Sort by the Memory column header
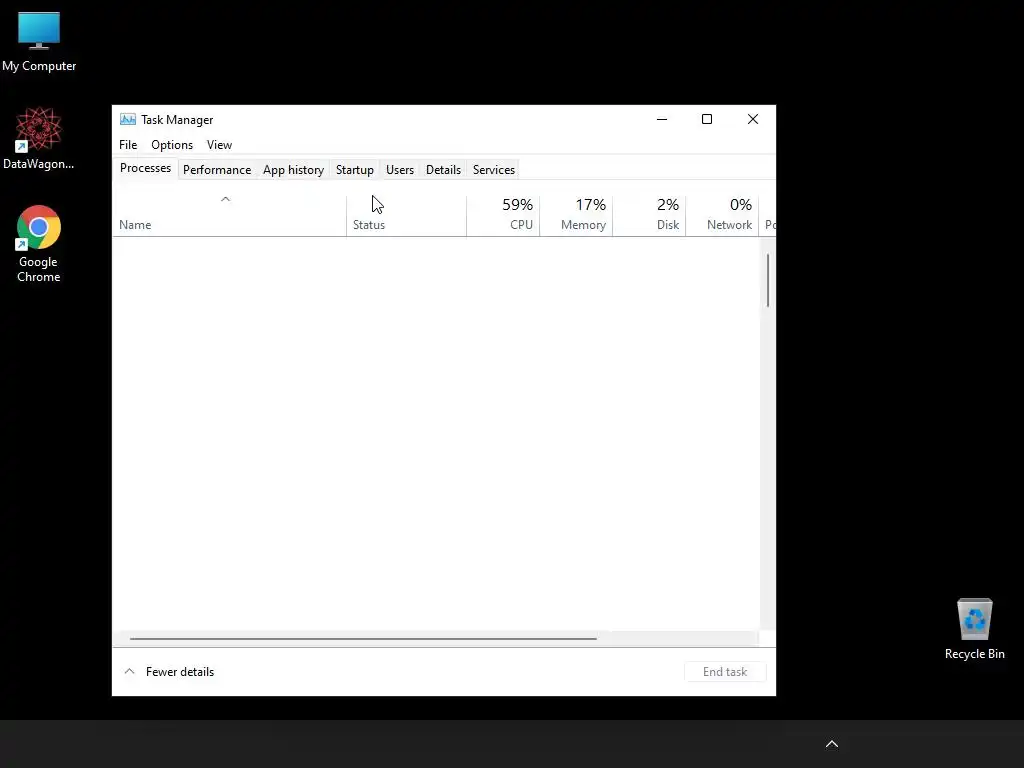 point(576,215)
